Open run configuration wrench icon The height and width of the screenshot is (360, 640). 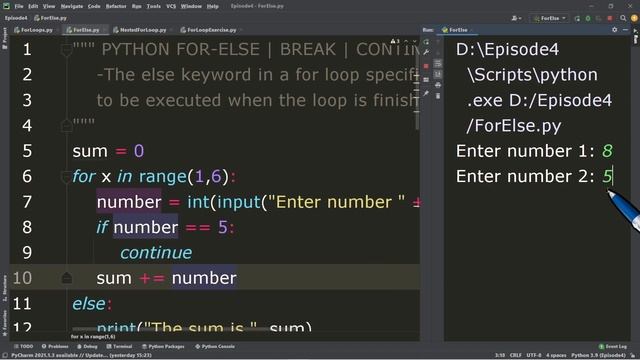pos(426,52)
